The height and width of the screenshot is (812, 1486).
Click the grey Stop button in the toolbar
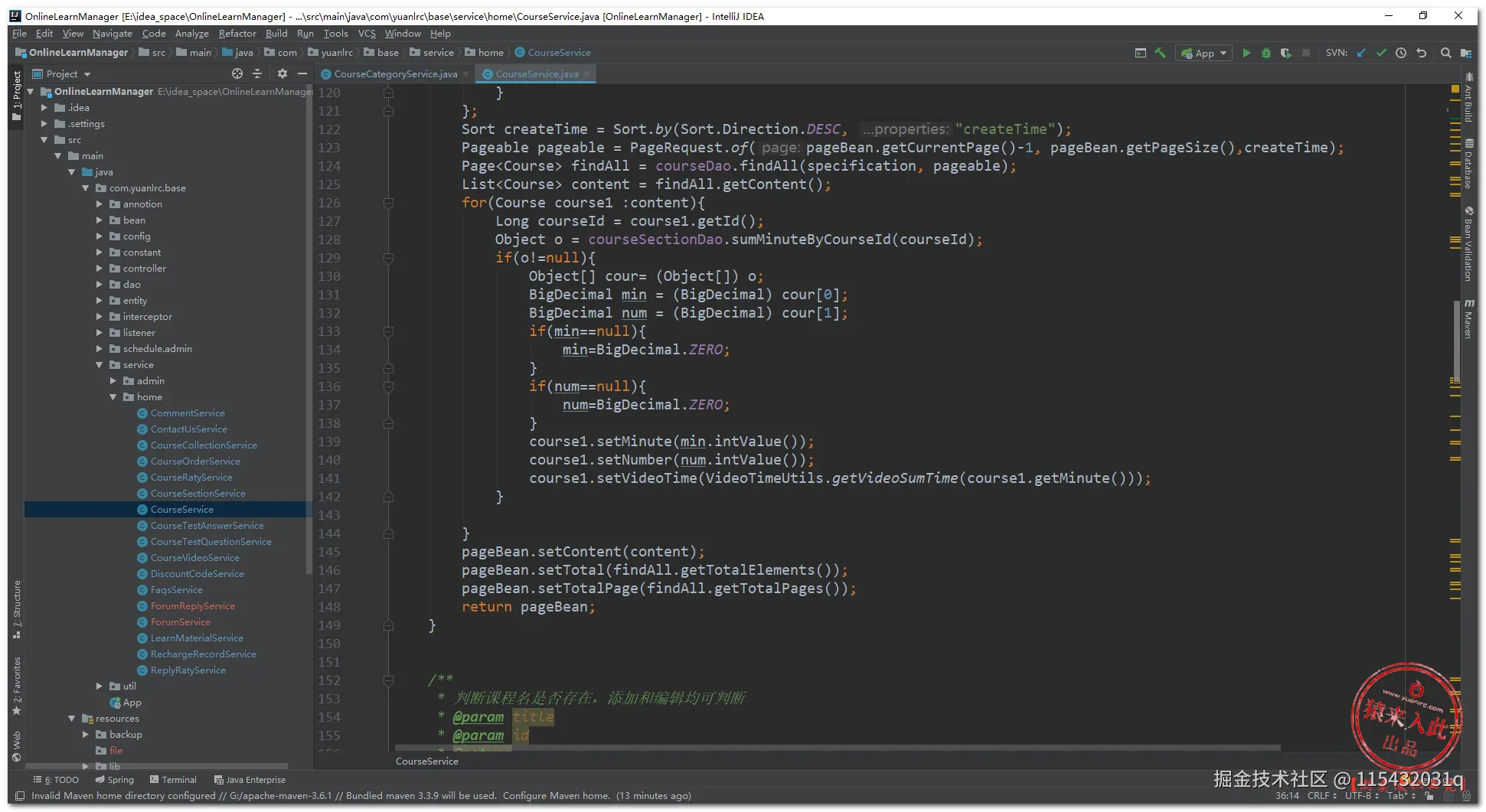1306,53
